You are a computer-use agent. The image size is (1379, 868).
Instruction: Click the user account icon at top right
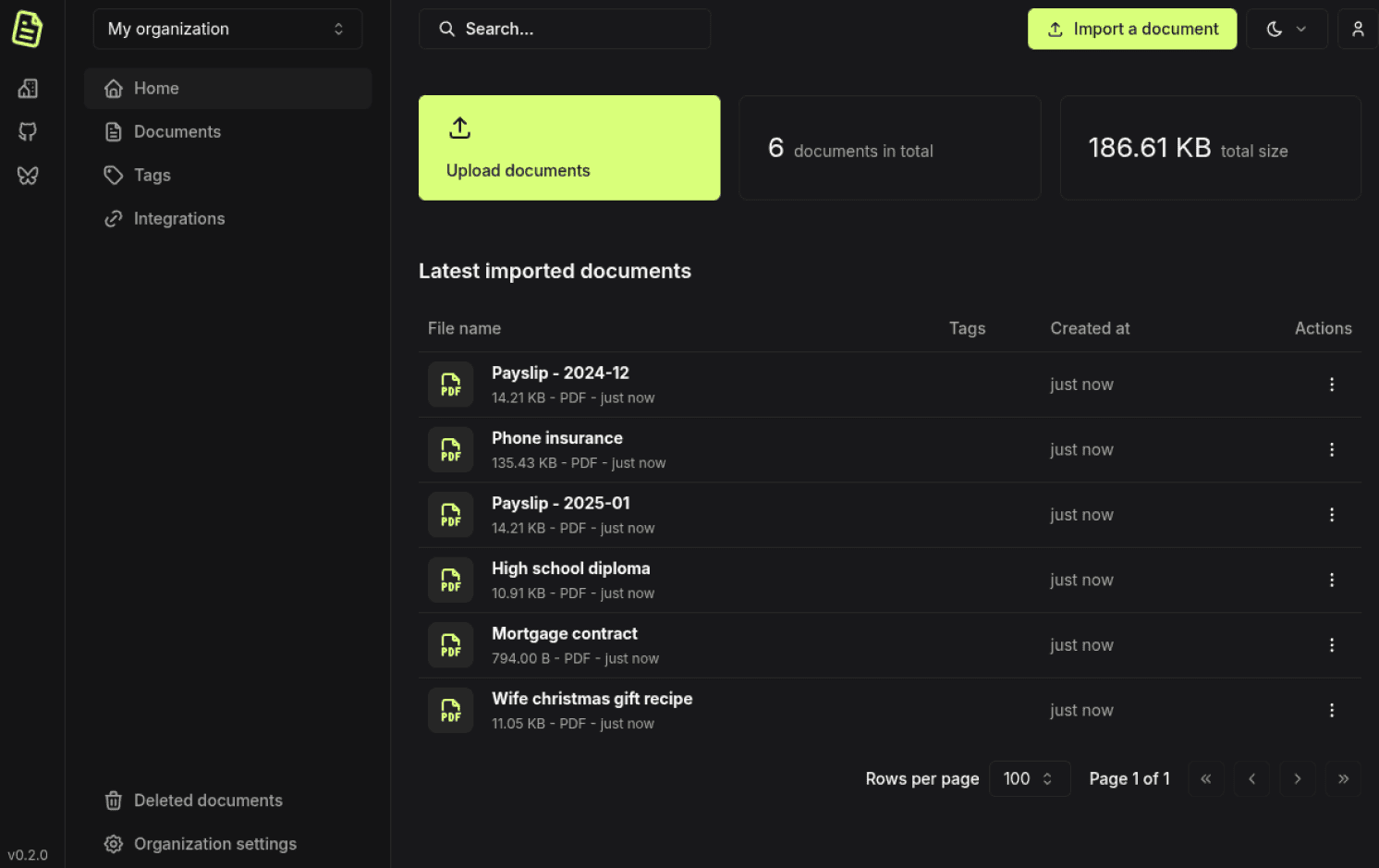pyautogui.click(x=1357, y=29)
